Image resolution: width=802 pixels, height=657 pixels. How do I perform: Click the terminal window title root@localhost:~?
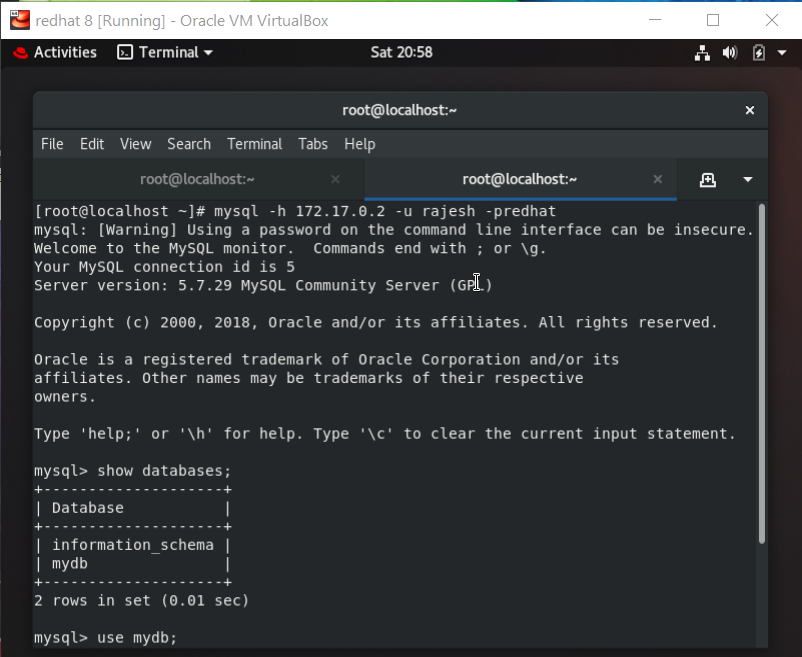coord(399,110)
